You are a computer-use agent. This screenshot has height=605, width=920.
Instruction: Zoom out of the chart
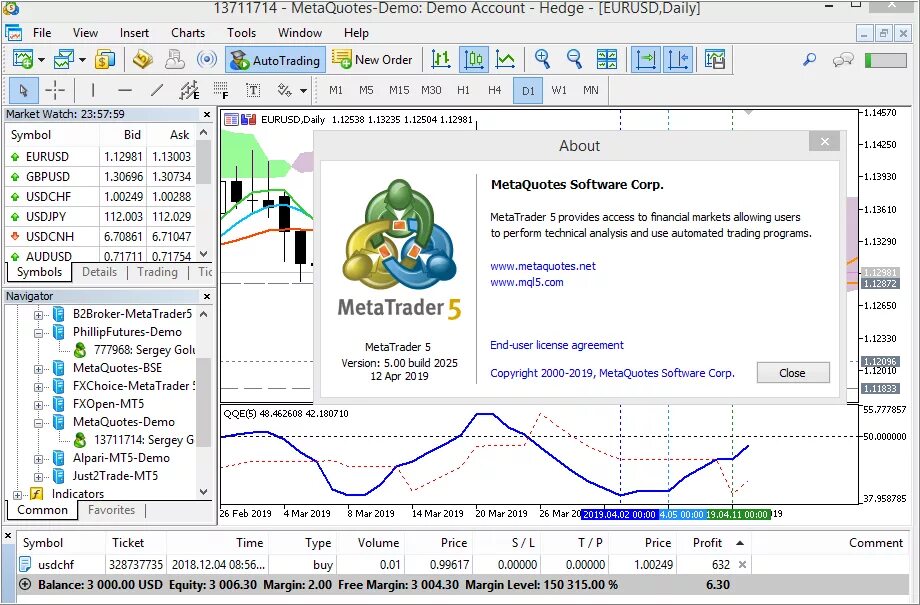(574, 60)
